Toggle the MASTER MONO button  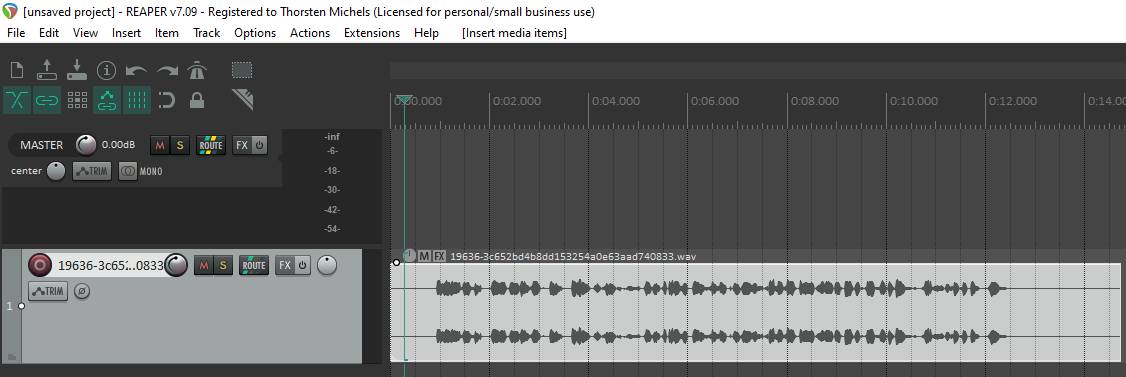(x=128, y=172)
